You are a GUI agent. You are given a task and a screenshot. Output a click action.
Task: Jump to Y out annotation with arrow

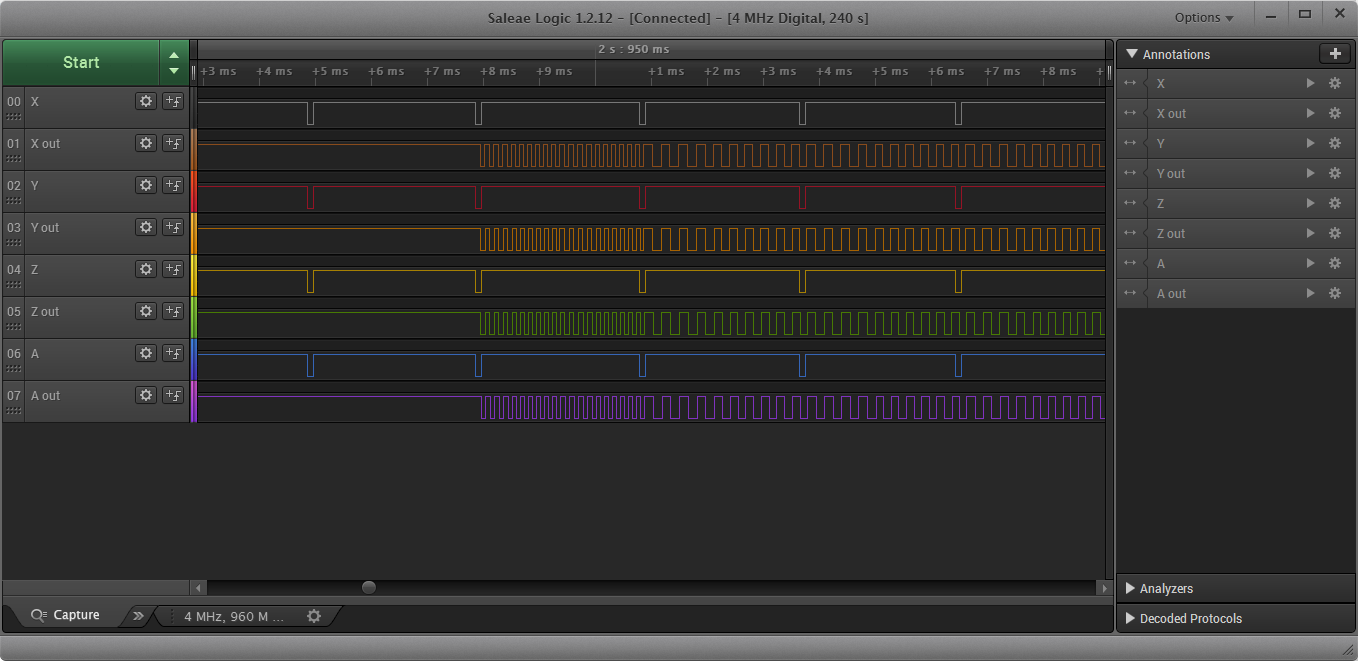(1310, 174)
